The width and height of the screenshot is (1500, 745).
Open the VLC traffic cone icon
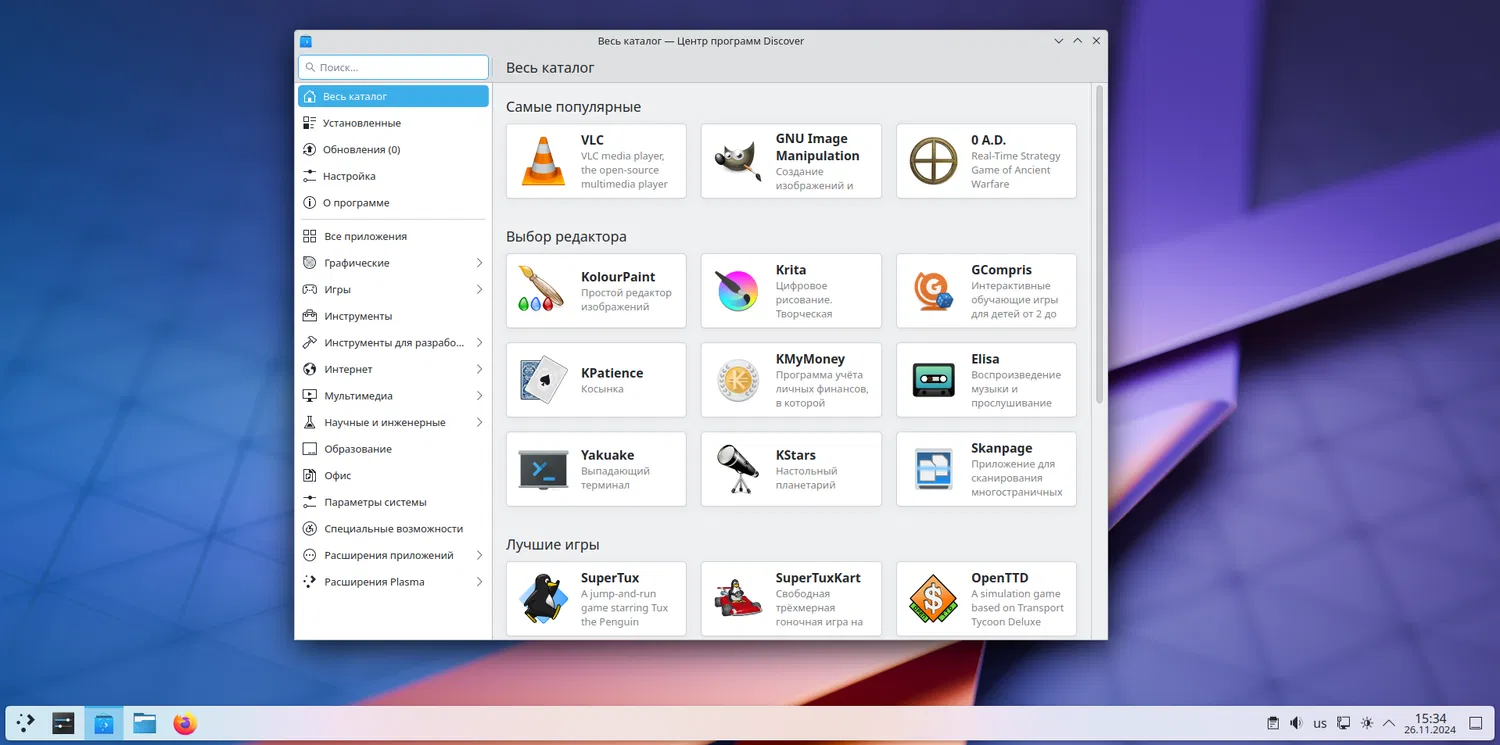[544, 162]
